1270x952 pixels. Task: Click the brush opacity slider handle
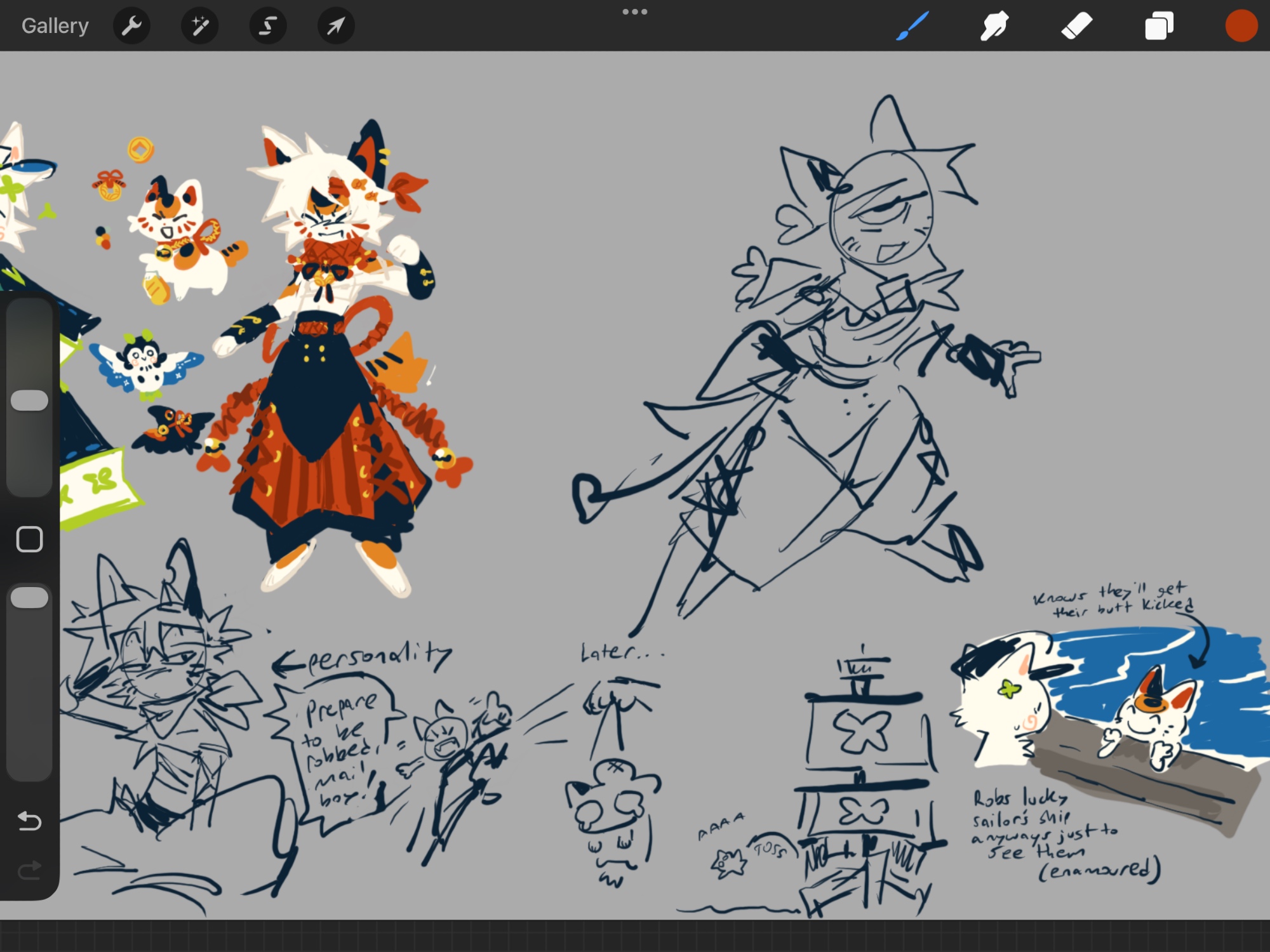pyautogui.click(x=30, y=597)
